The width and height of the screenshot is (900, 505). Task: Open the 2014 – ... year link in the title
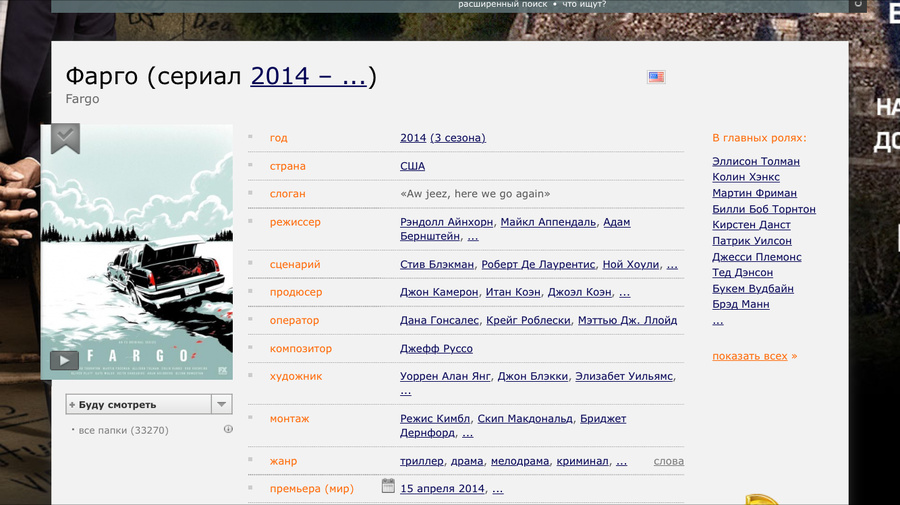[x=308, y=76]
